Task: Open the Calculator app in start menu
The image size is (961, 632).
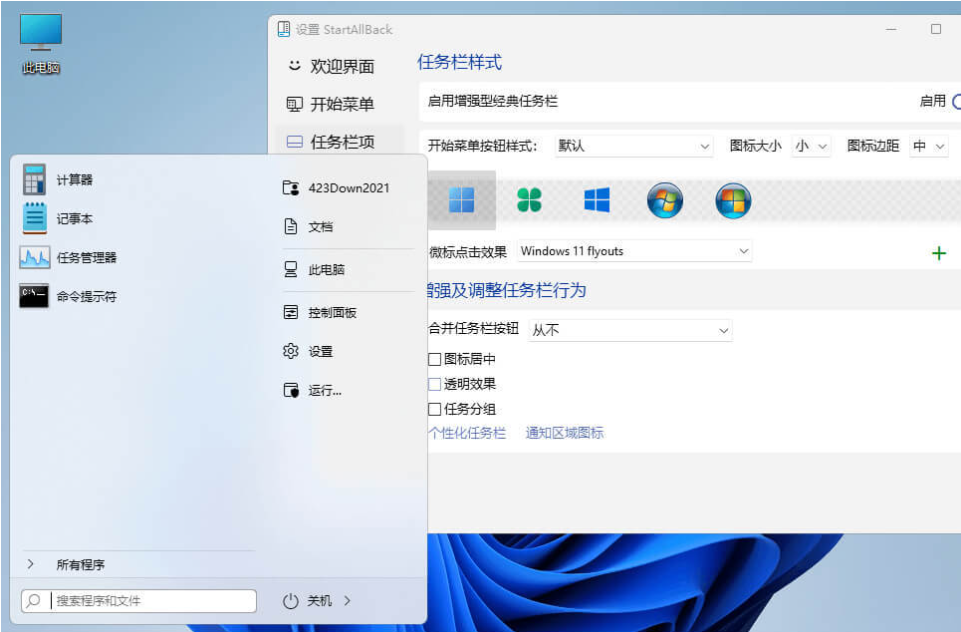Action: 58,180
